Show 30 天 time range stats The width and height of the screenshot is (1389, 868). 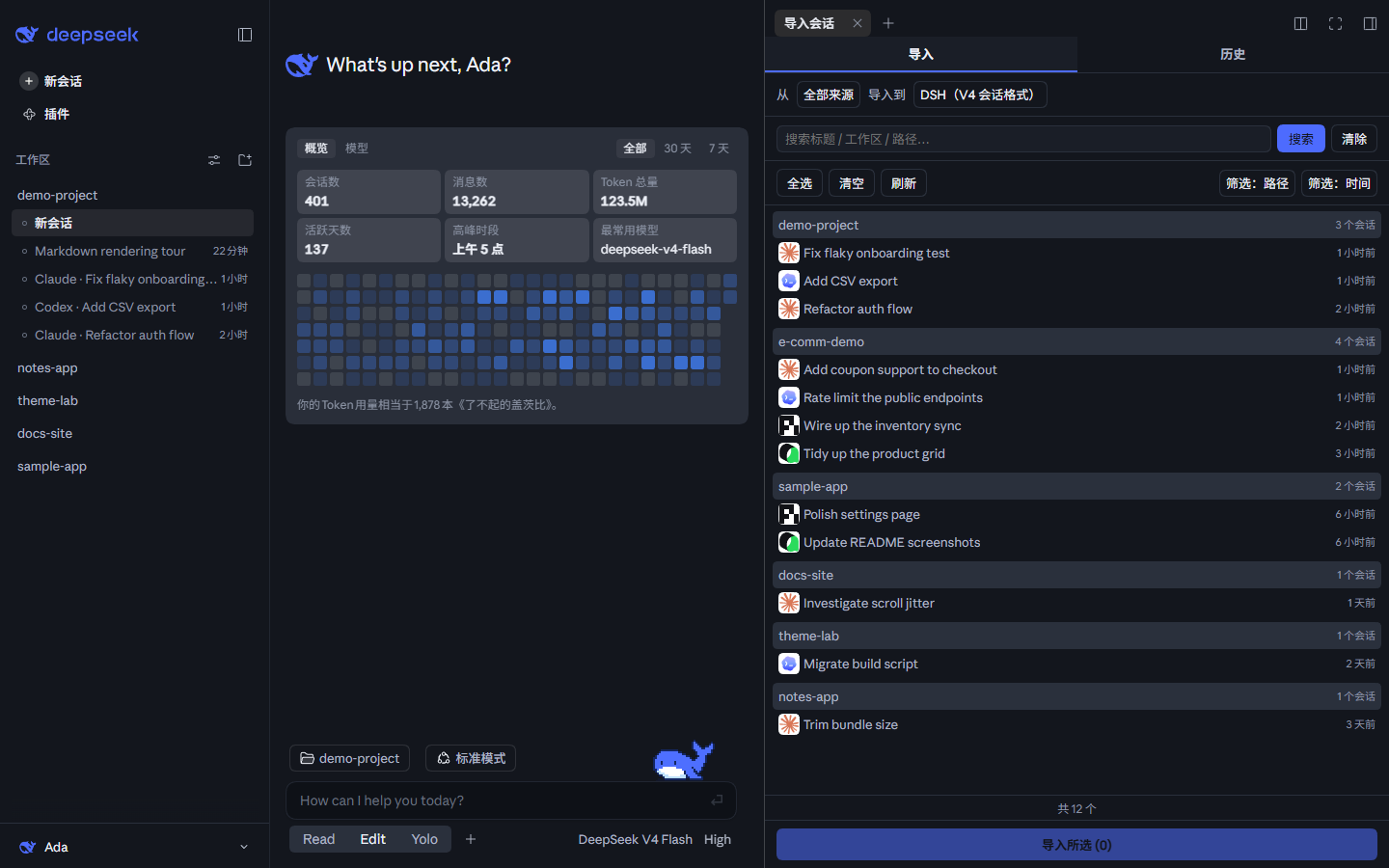pyautogui.click(x=677, y=149)
